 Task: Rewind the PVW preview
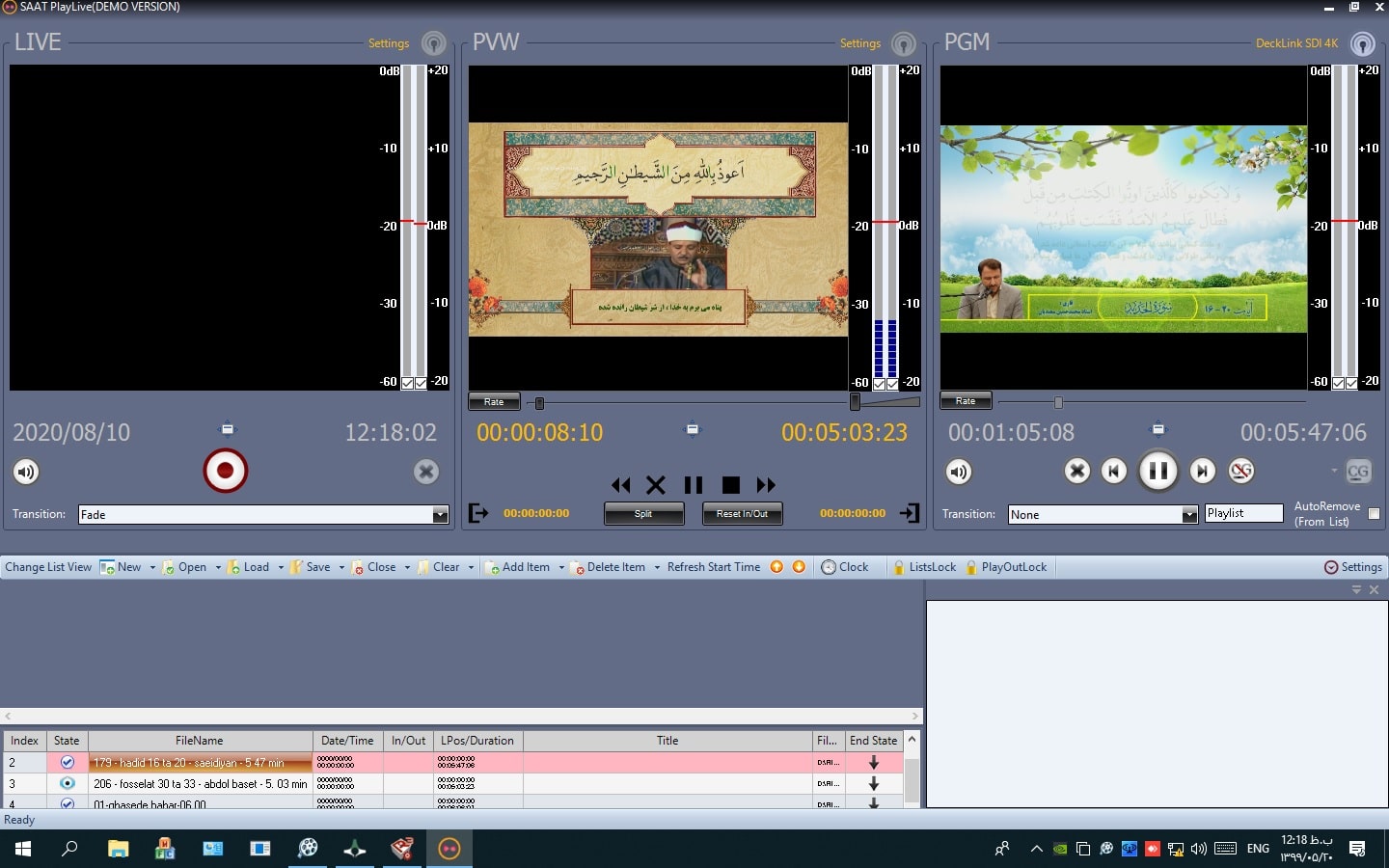620,485
